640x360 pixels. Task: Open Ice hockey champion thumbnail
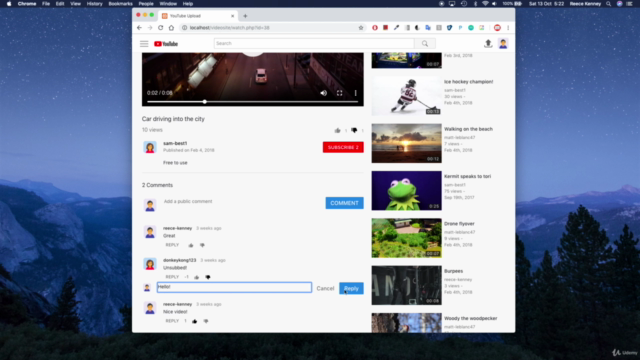point(407,96)
